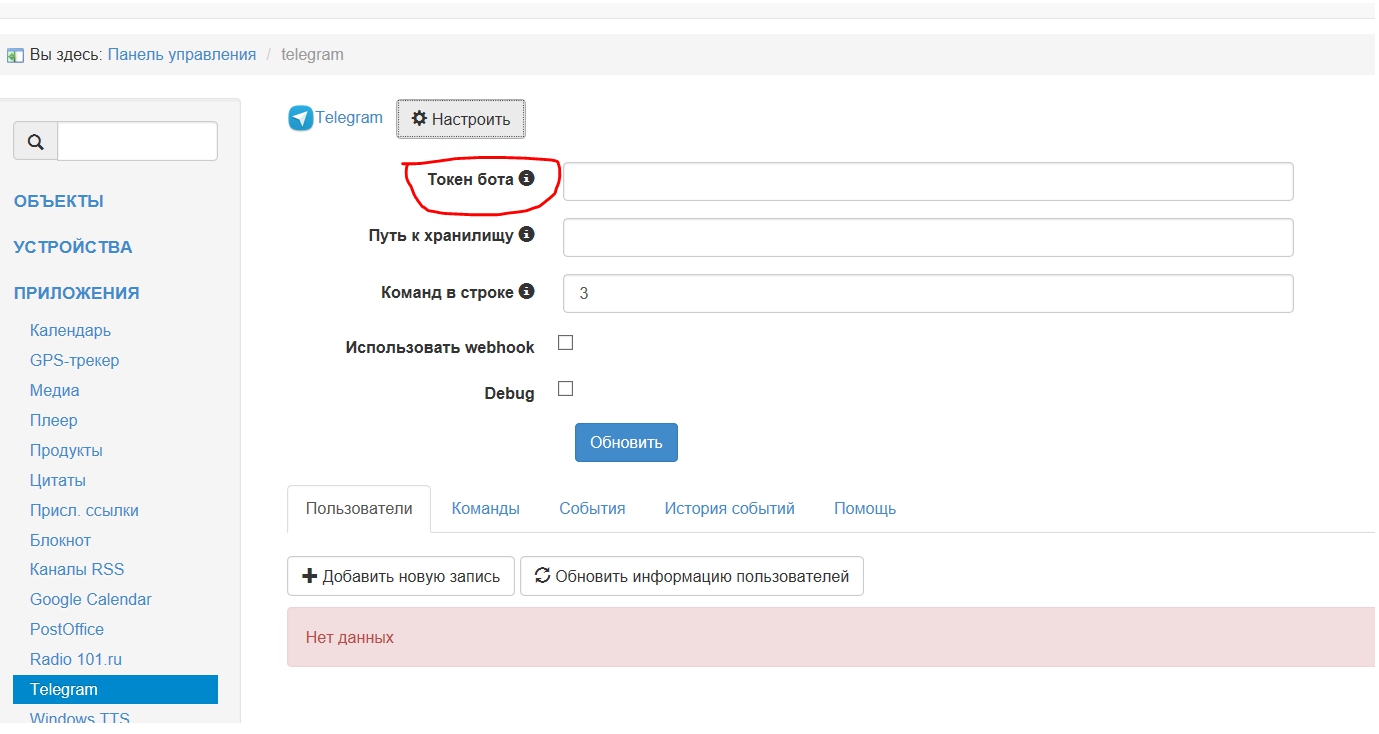1379x734 pixels.
Task: Open Цитаты in the sidebar
Action: (58, 480)
